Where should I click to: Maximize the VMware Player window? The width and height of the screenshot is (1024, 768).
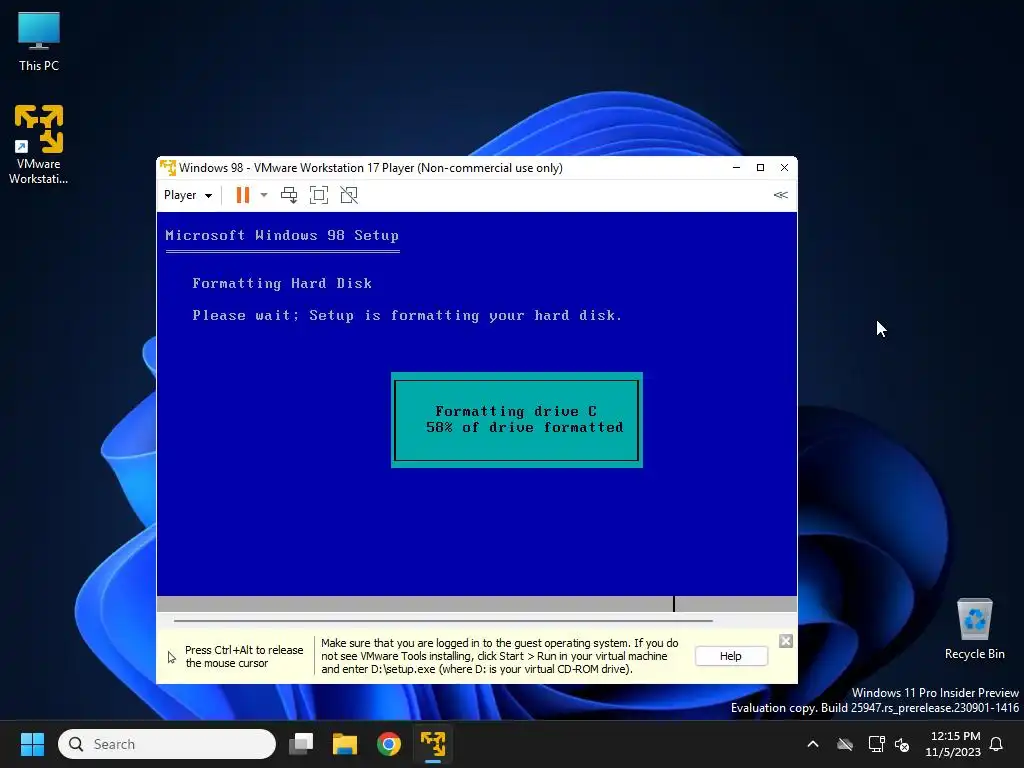760,168
